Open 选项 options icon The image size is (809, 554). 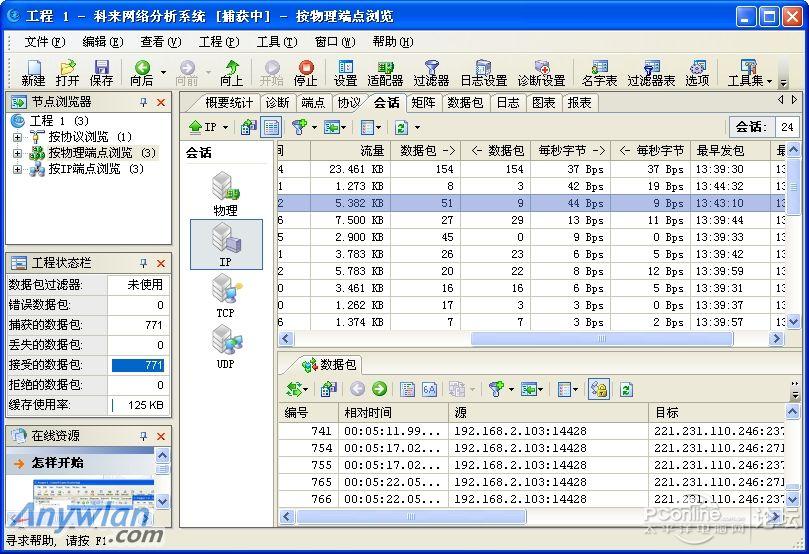[697, 73]
